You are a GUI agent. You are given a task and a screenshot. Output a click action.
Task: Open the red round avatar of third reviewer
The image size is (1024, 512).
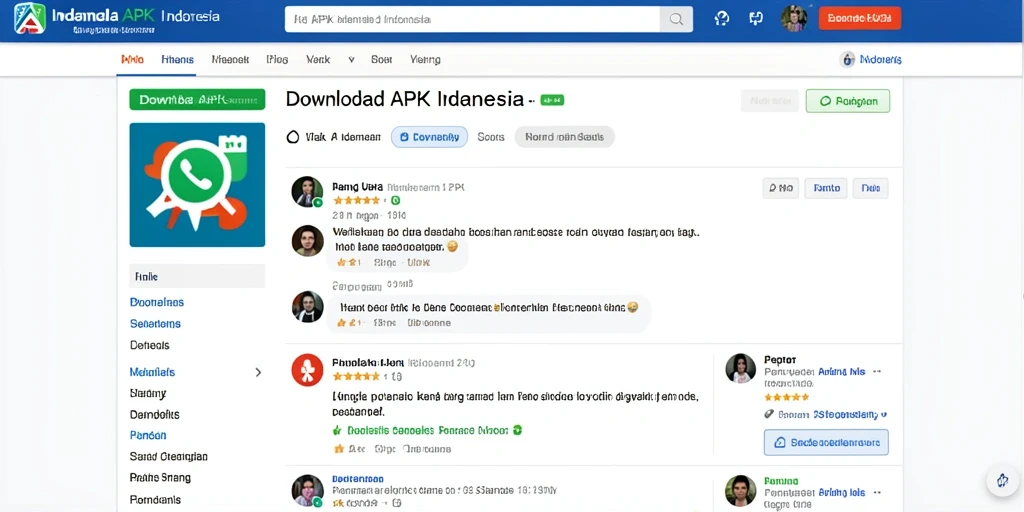(x=308, y=370)
